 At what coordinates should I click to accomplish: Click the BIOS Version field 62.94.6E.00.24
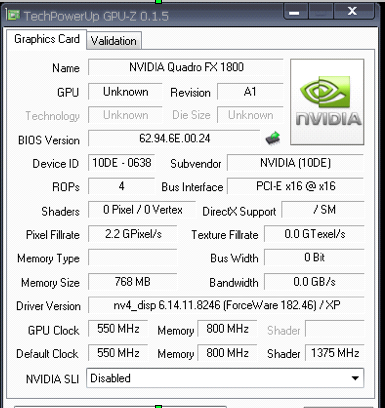tap(174, 138)
